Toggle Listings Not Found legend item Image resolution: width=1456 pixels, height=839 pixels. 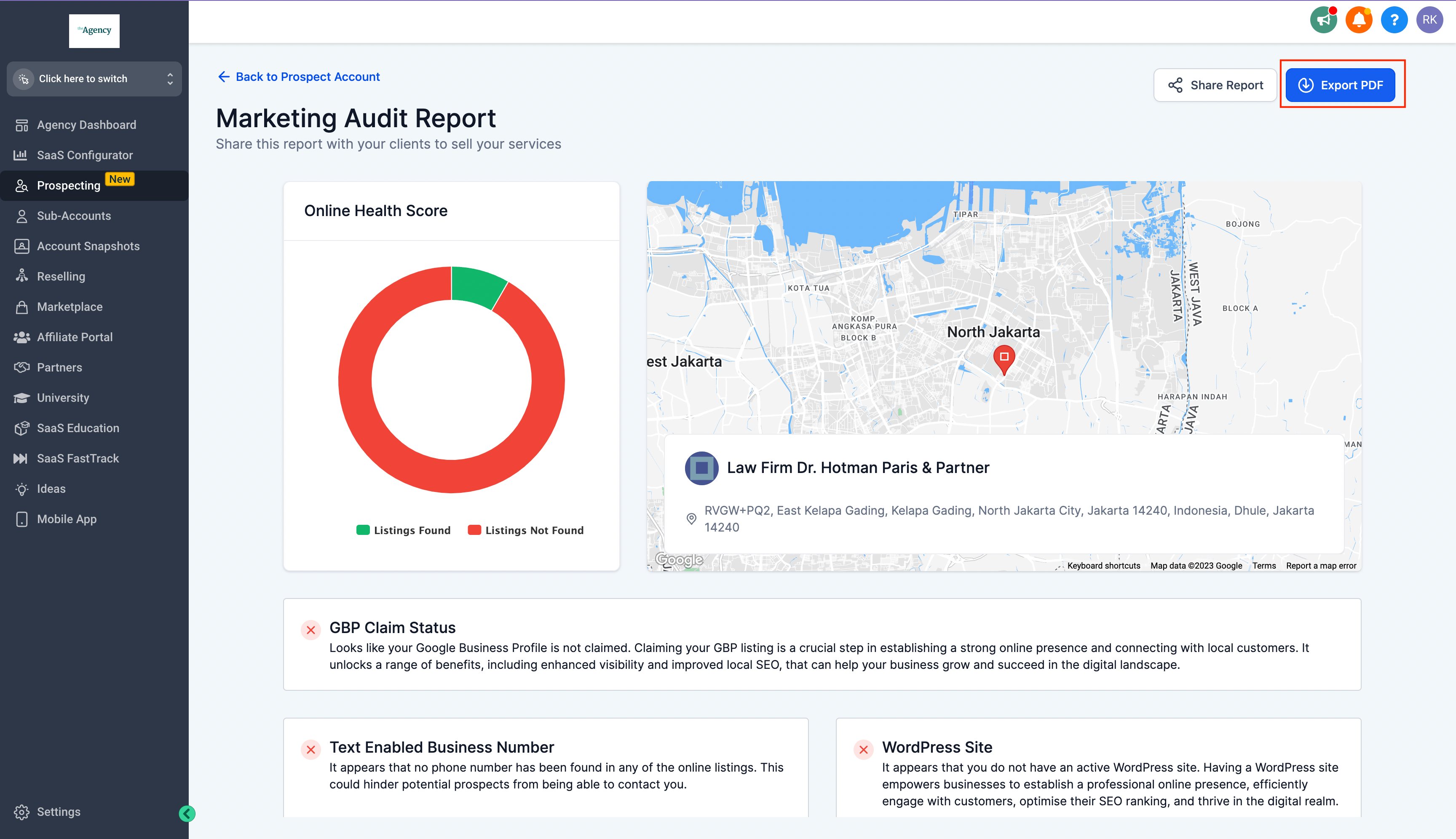coord(526,530)
